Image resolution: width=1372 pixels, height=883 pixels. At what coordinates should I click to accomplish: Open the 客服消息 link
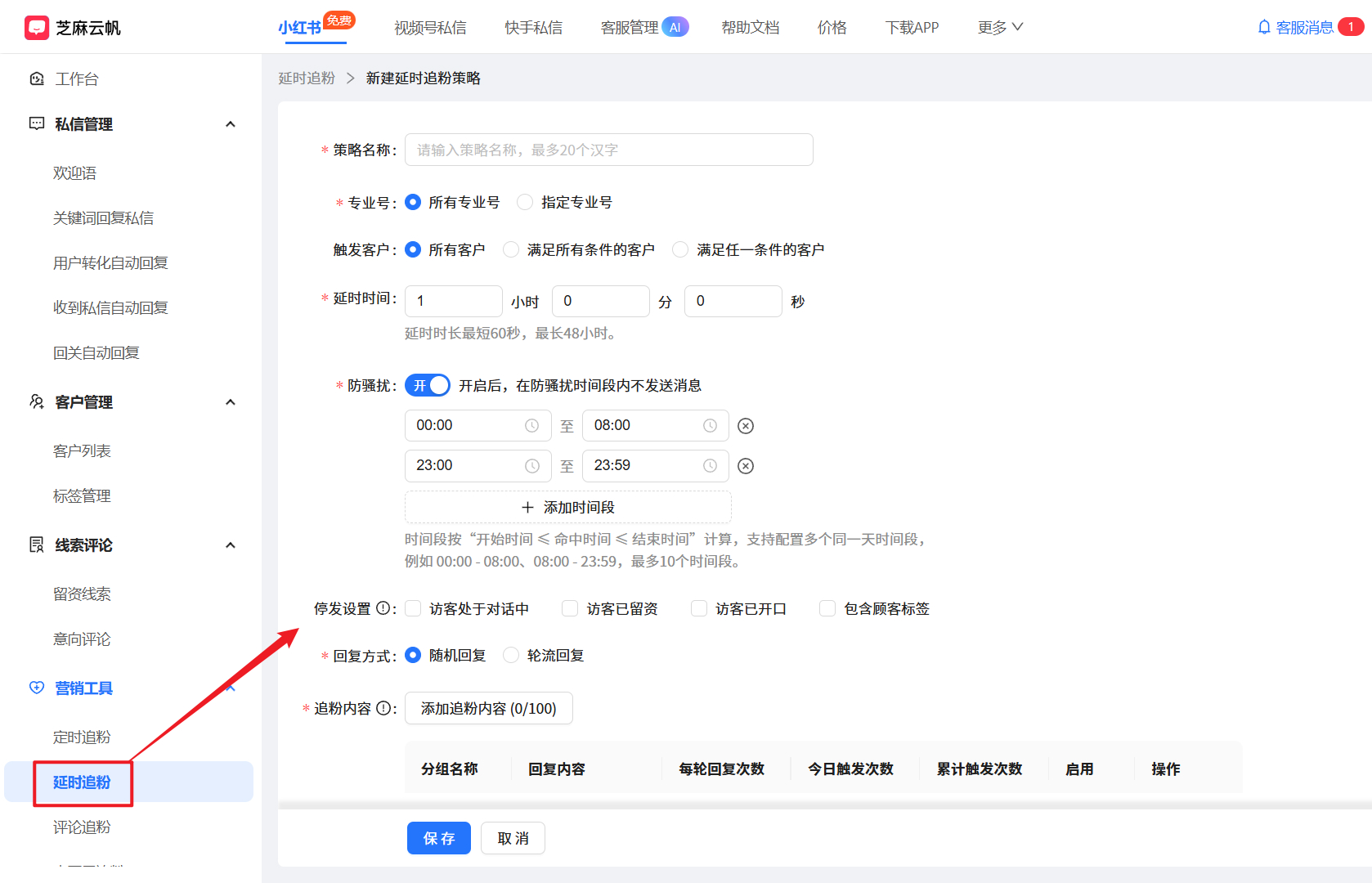point(1305,27)
